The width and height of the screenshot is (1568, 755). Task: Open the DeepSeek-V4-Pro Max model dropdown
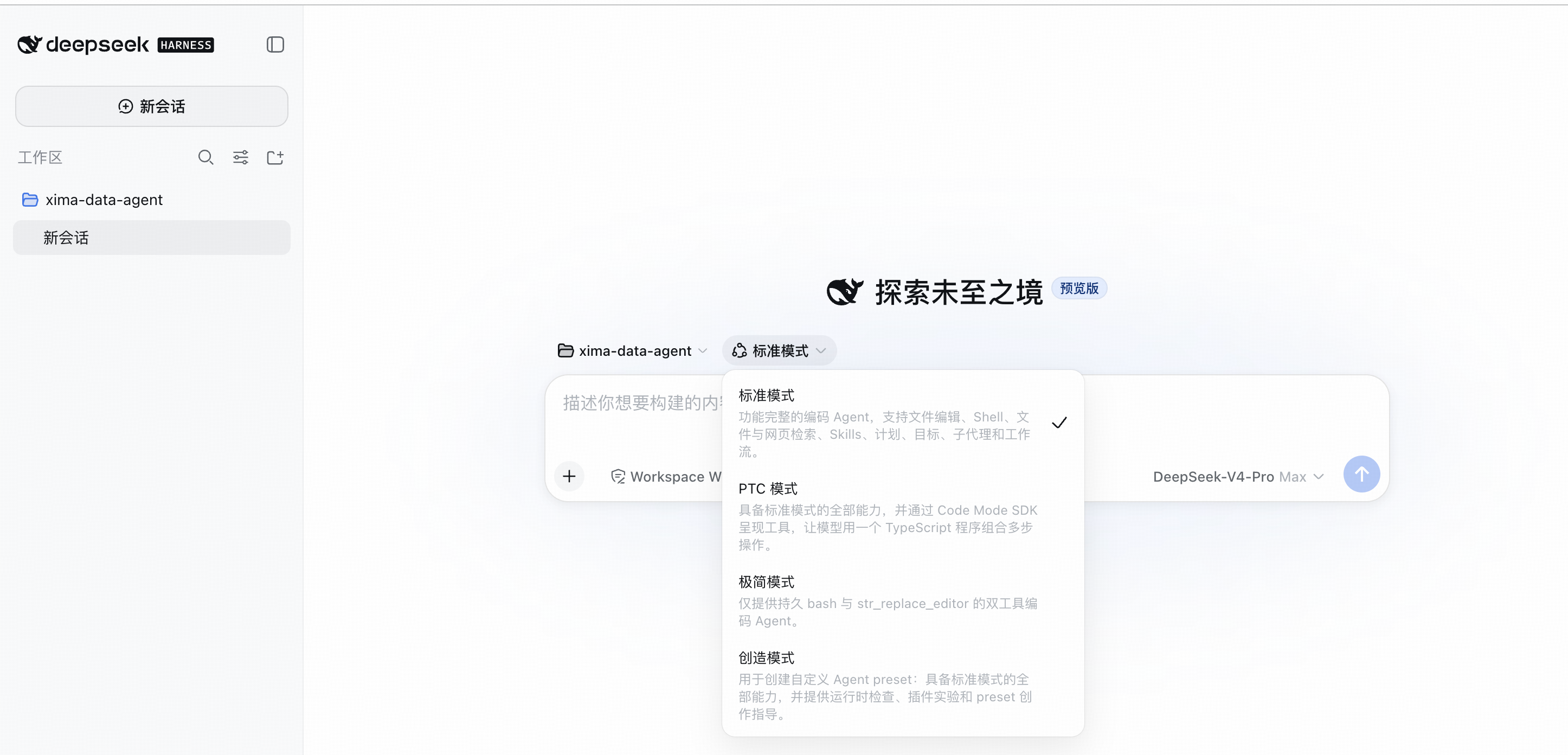point(1238,477)
